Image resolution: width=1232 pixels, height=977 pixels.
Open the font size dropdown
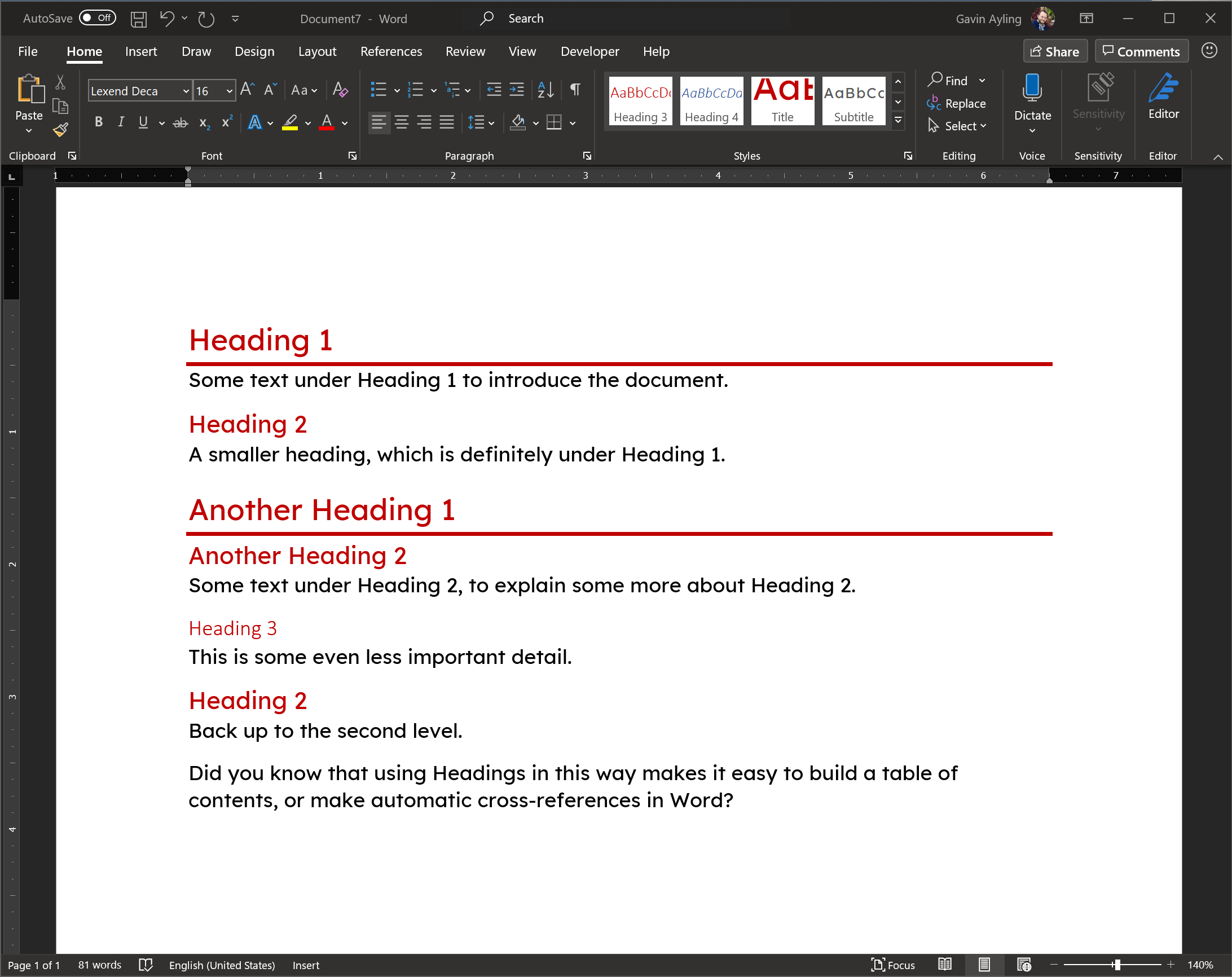pyautogui.click(x=229, y=91)
